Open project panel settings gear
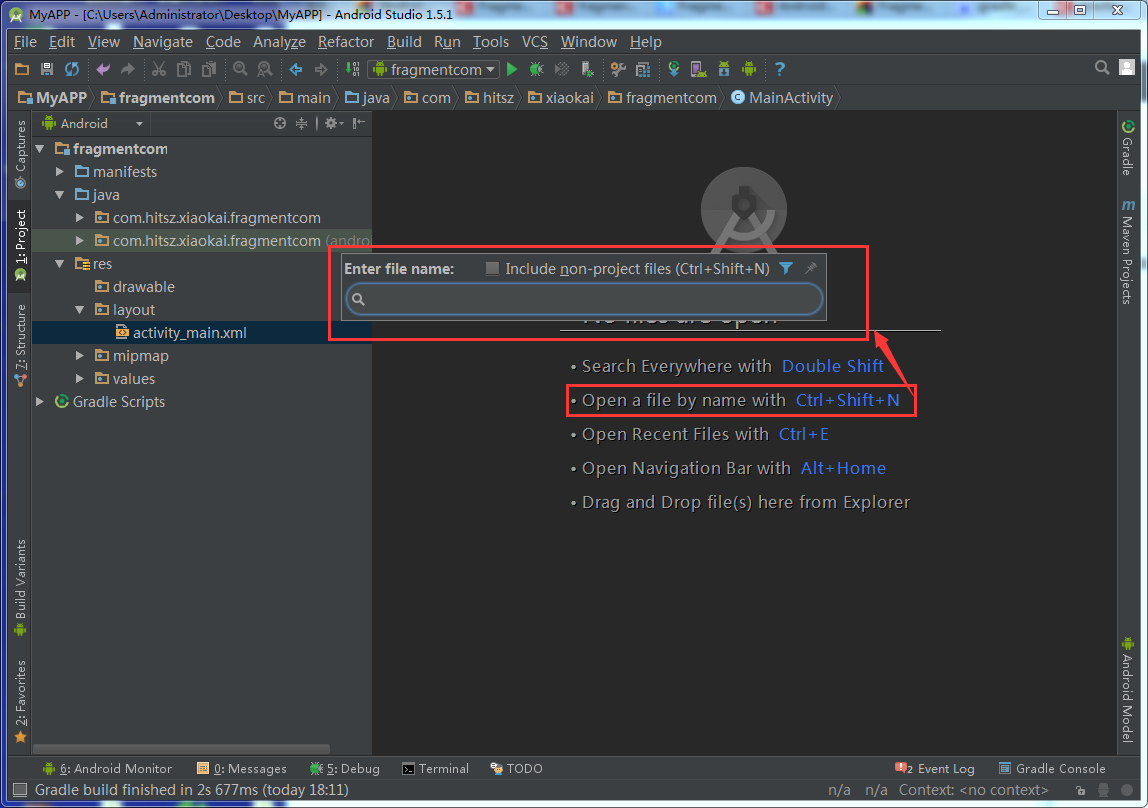Image resolution: width=1148 pixels, height=808 pixels. 330,123
